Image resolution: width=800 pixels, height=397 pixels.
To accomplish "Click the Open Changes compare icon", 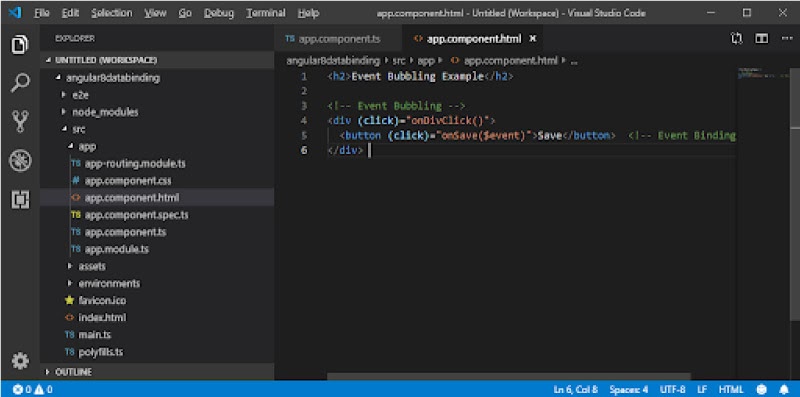I will point(736,39).
